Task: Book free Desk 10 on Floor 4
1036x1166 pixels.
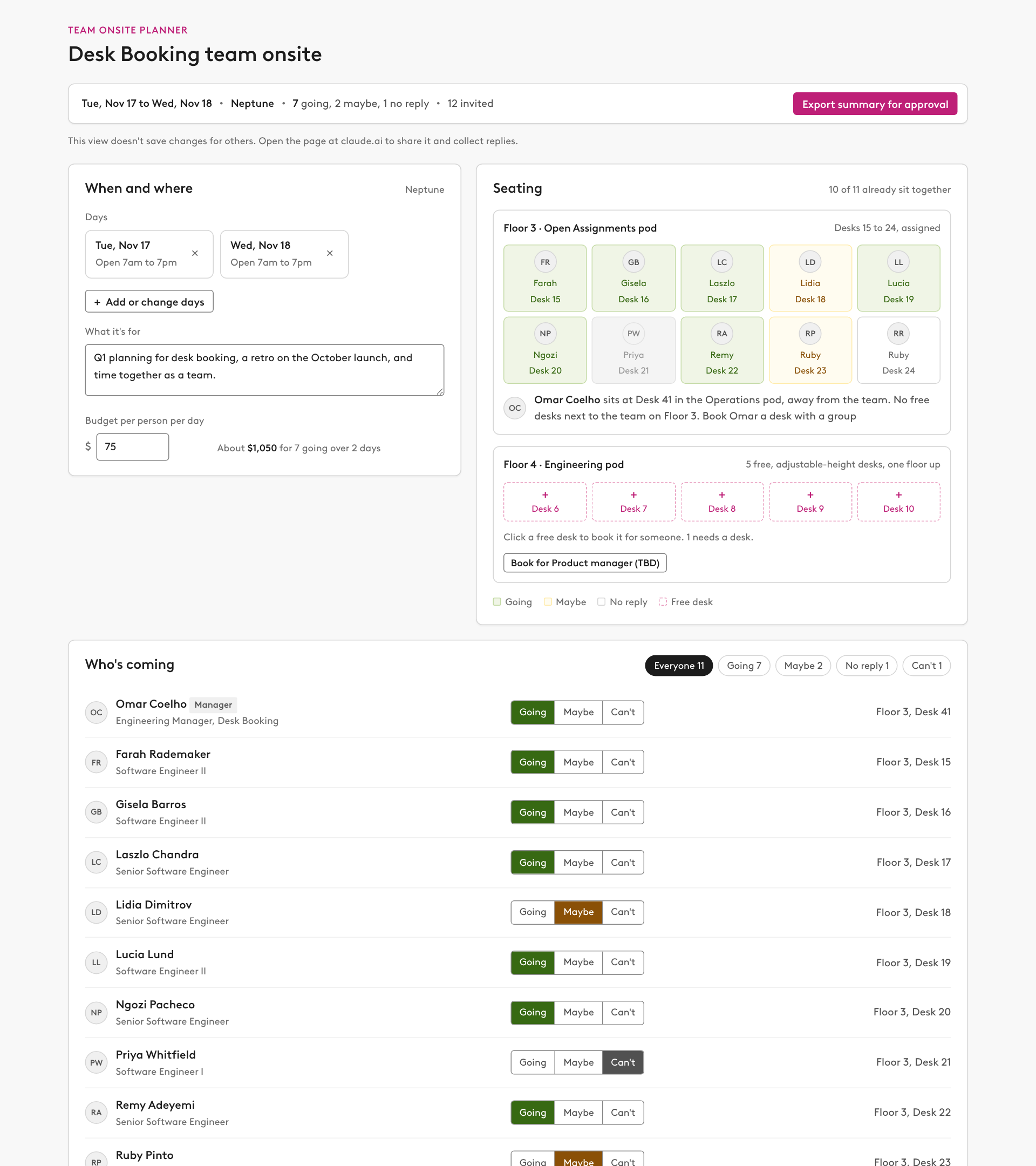Action: click(898, 501)
